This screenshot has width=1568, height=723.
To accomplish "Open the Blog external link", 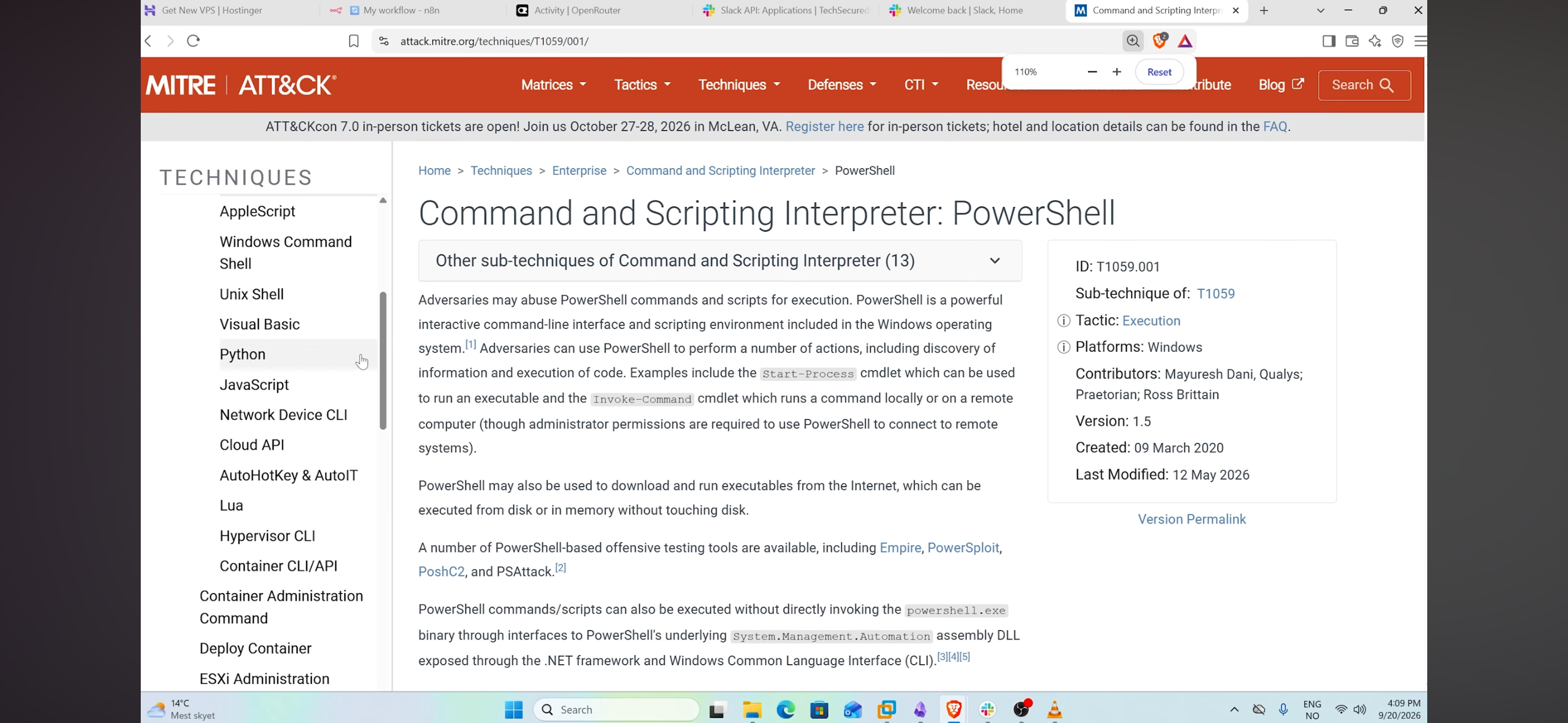I will [1281, 85].
